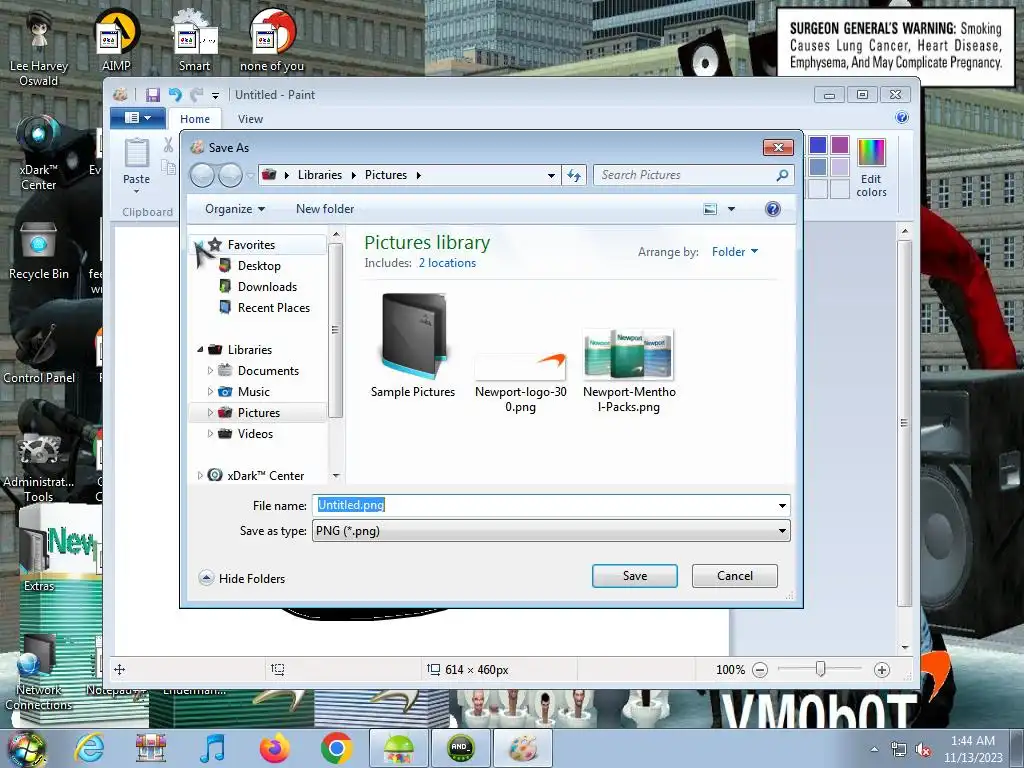Image resolution: width=1024 pixels, height=768 pixels.
Task: Switch to the View ribbon tab
Action: pos(250,119)
